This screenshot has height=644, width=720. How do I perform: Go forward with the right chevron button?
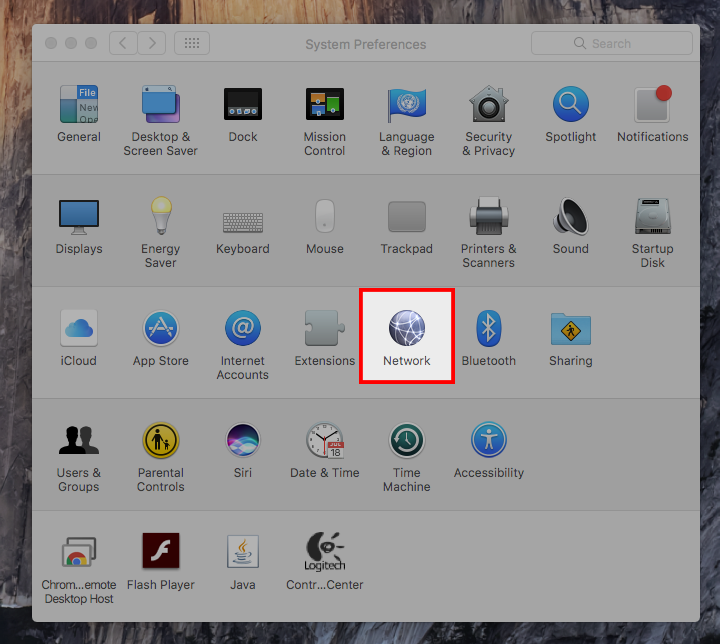click(x=152, y=43)
